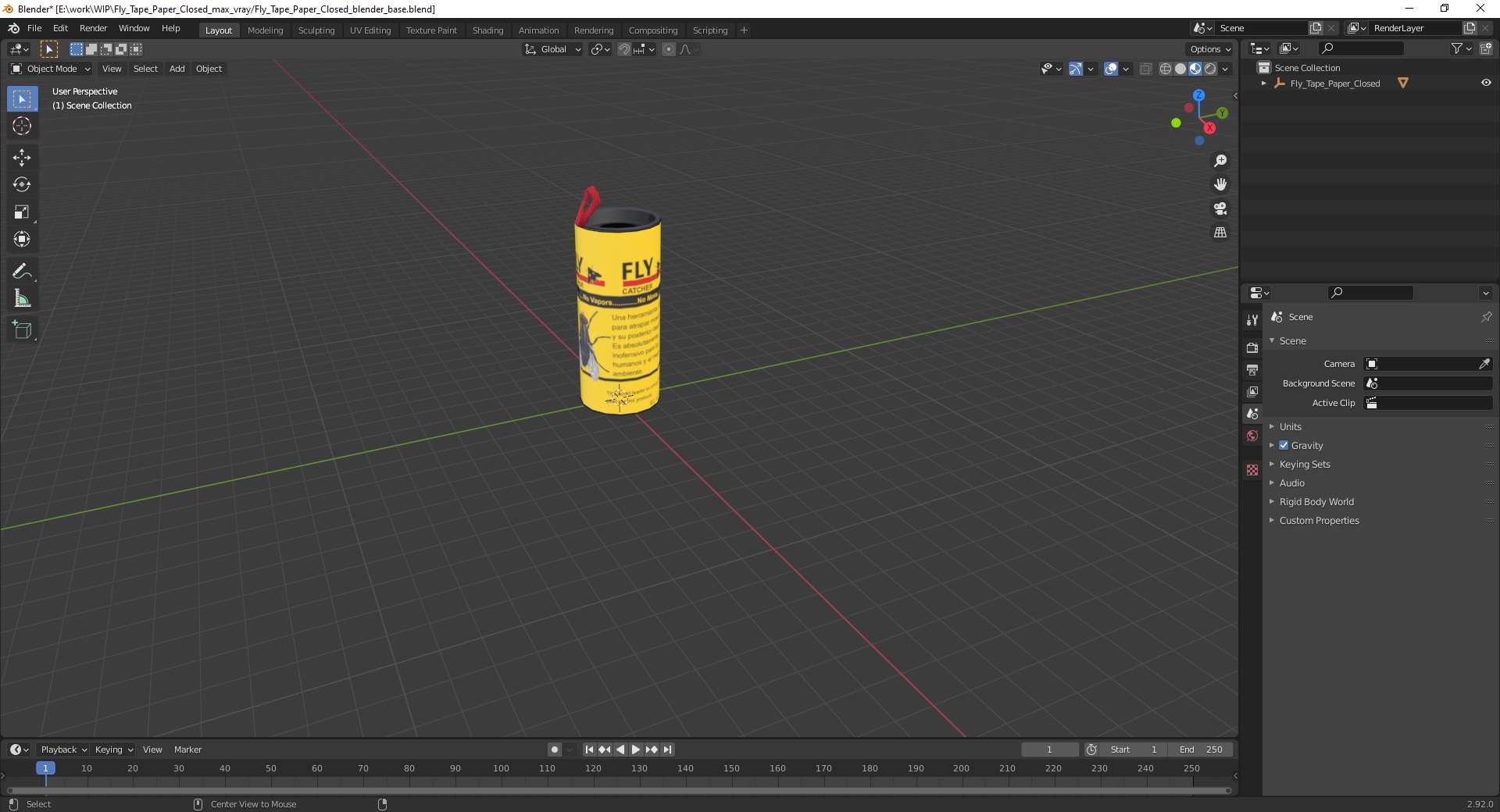The height and width of the screenshot is (812, 1500).
Task: Hide Fly_Tape_Paper_Closed with eye icon
Action: tap(1486, 83)
